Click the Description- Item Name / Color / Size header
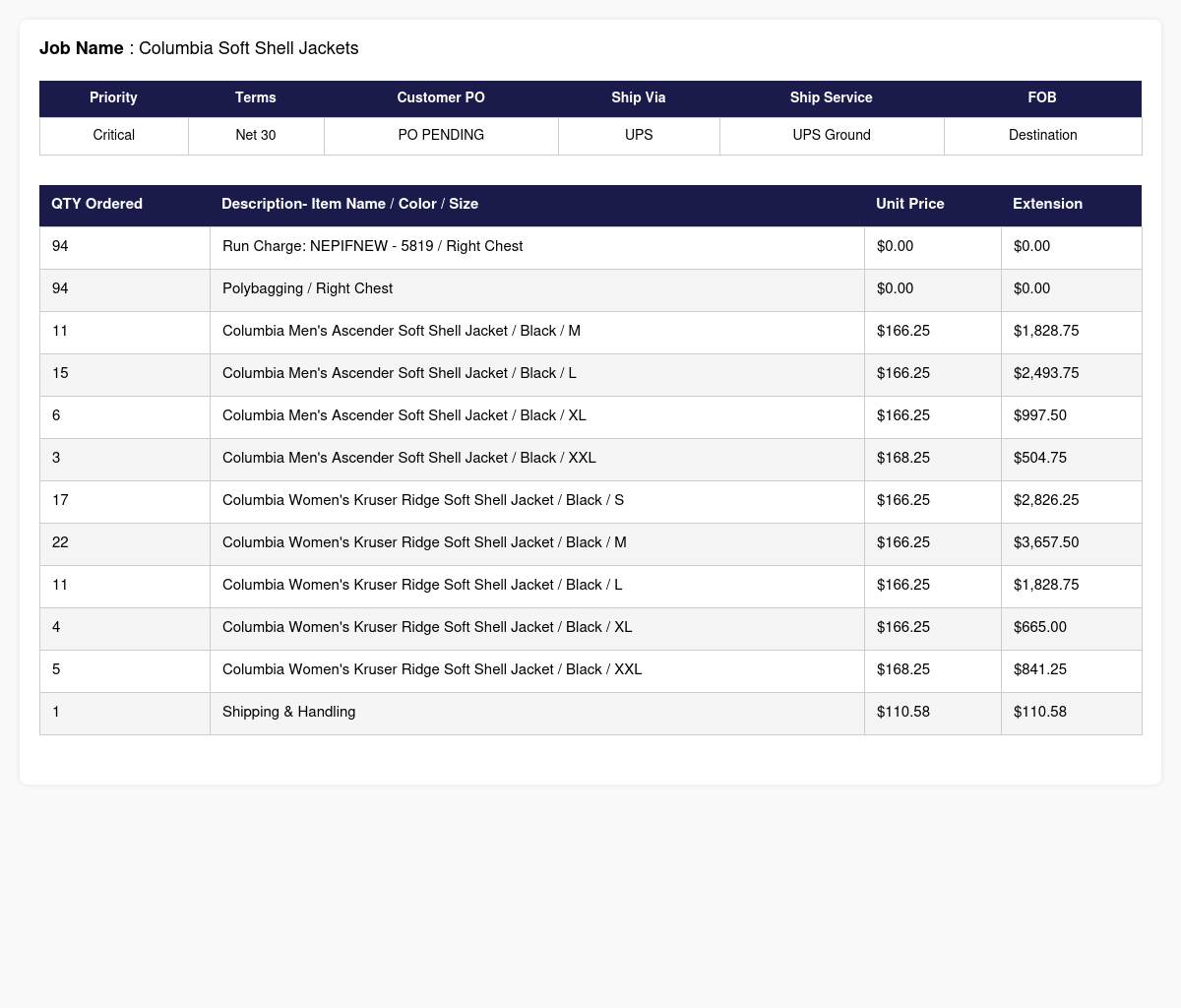 [x=536, y=204]
